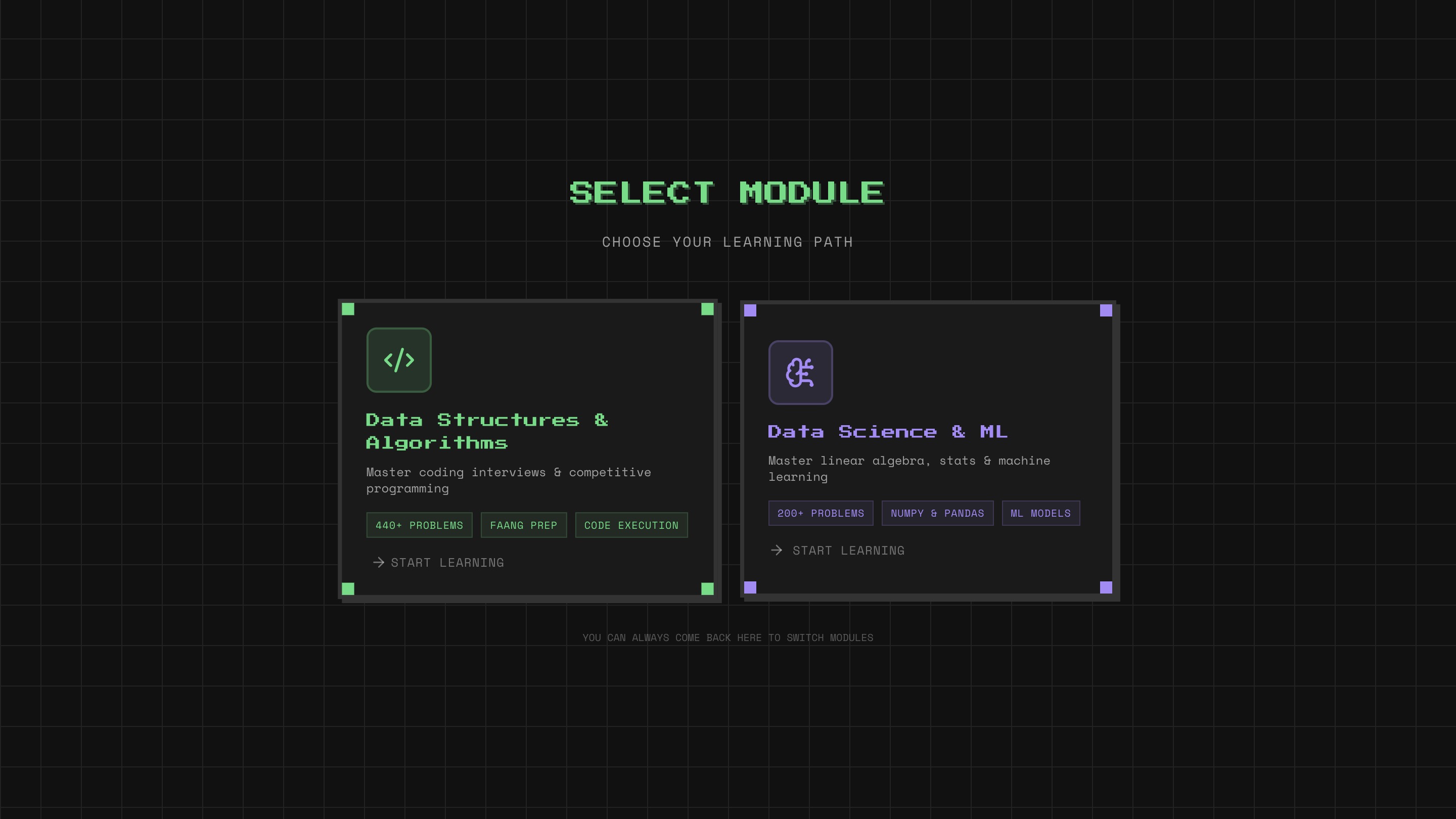The height and width of the screenshot is (819, 1456).
Task: Click the Select Module heading
Action: point(727,193)
